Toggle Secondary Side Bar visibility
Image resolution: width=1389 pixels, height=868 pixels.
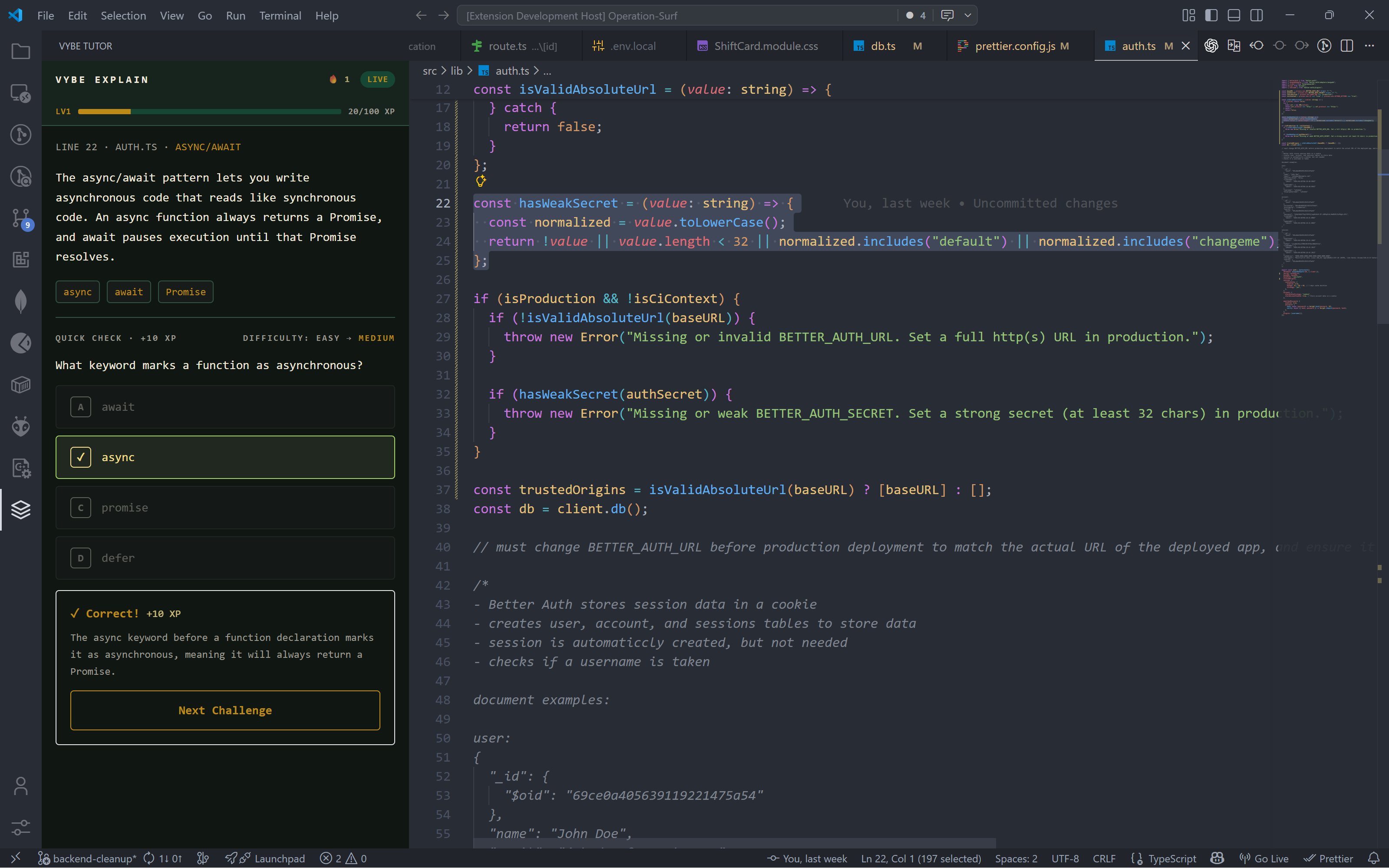tap(1257, 16)
